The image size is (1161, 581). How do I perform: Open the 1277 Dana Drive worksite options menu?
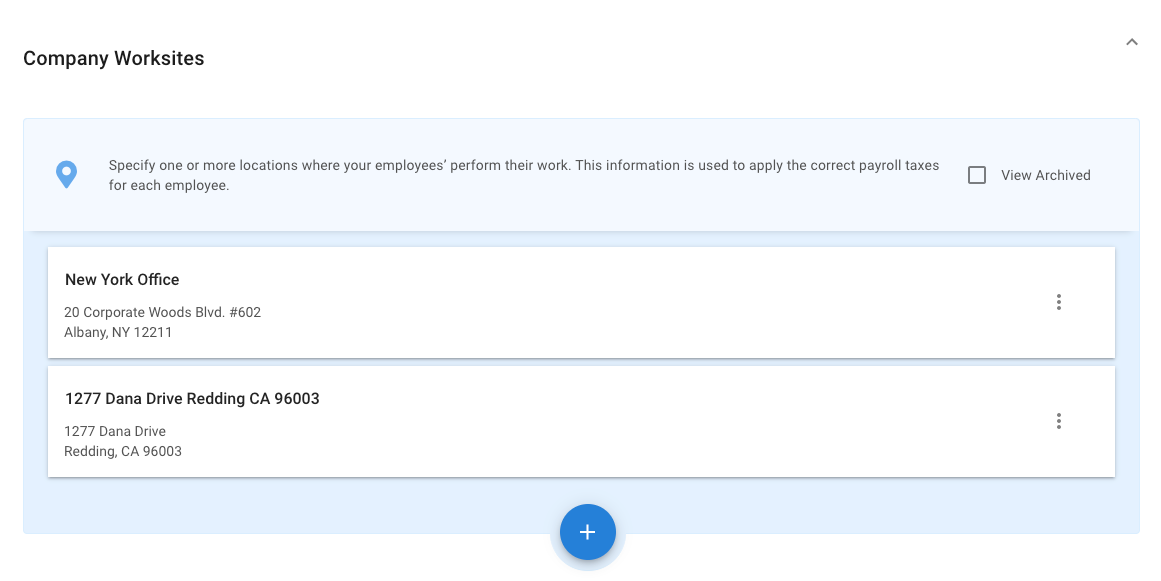1058,421
